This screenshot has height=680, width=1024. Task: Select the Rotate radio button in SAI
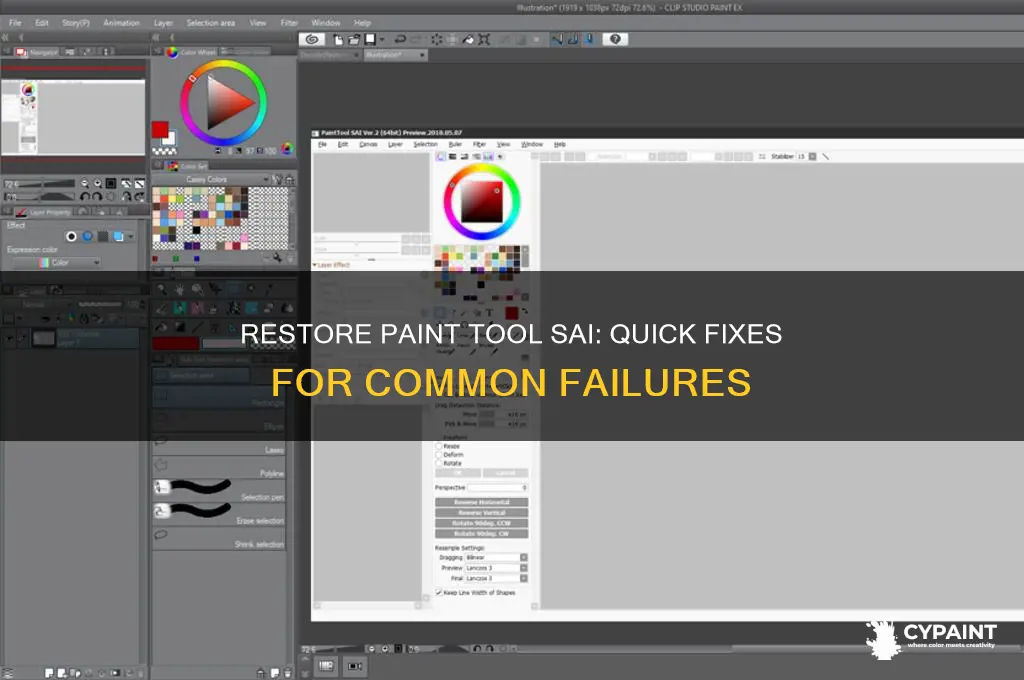pos(439,463)
